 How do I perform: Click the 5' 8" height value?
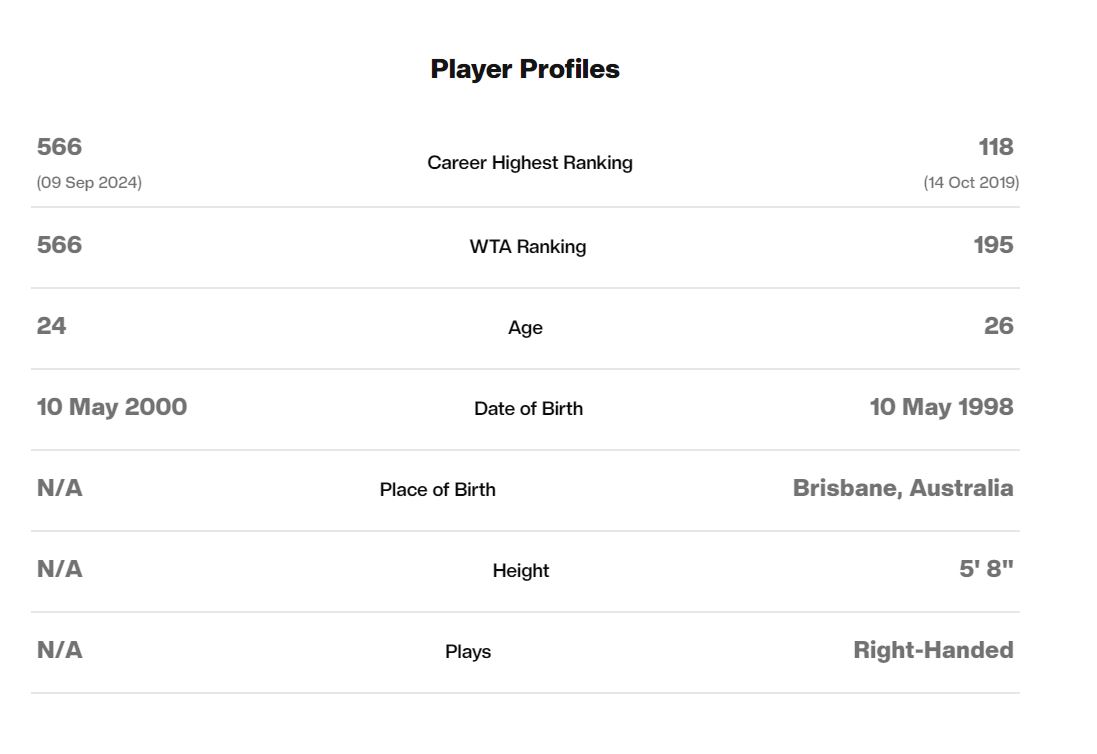(x=986, y=569)
